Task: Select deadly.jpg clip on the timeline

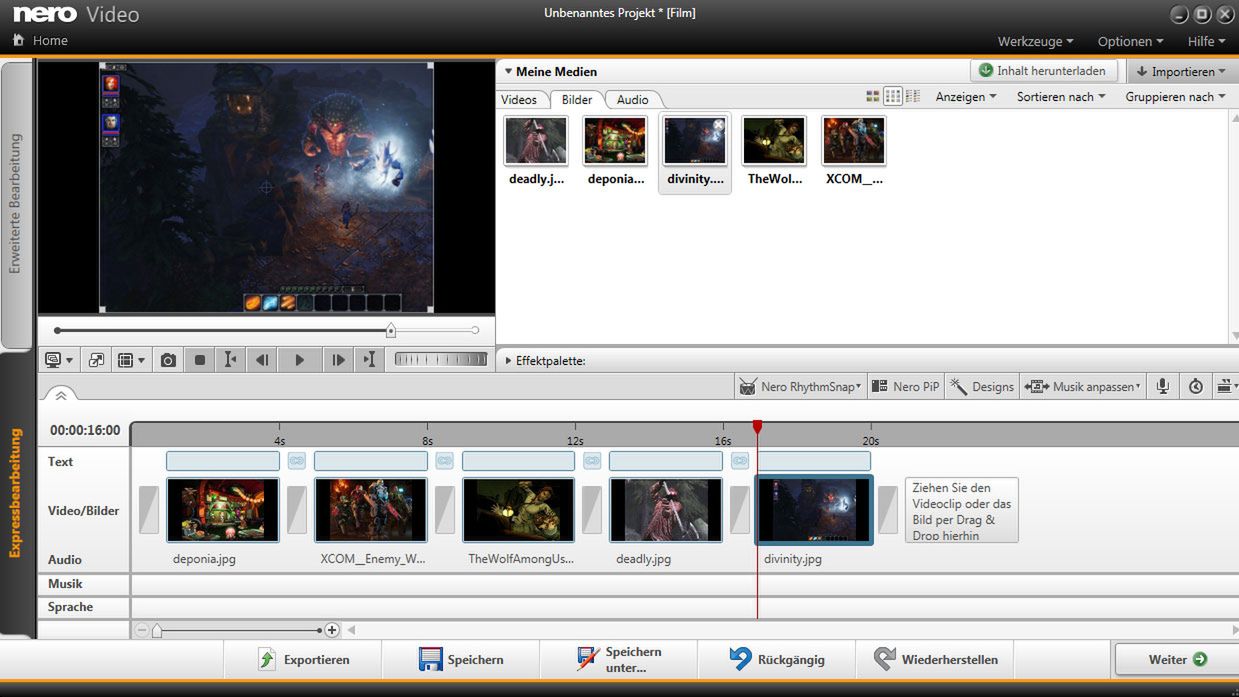Action: (x=666, y=510)
